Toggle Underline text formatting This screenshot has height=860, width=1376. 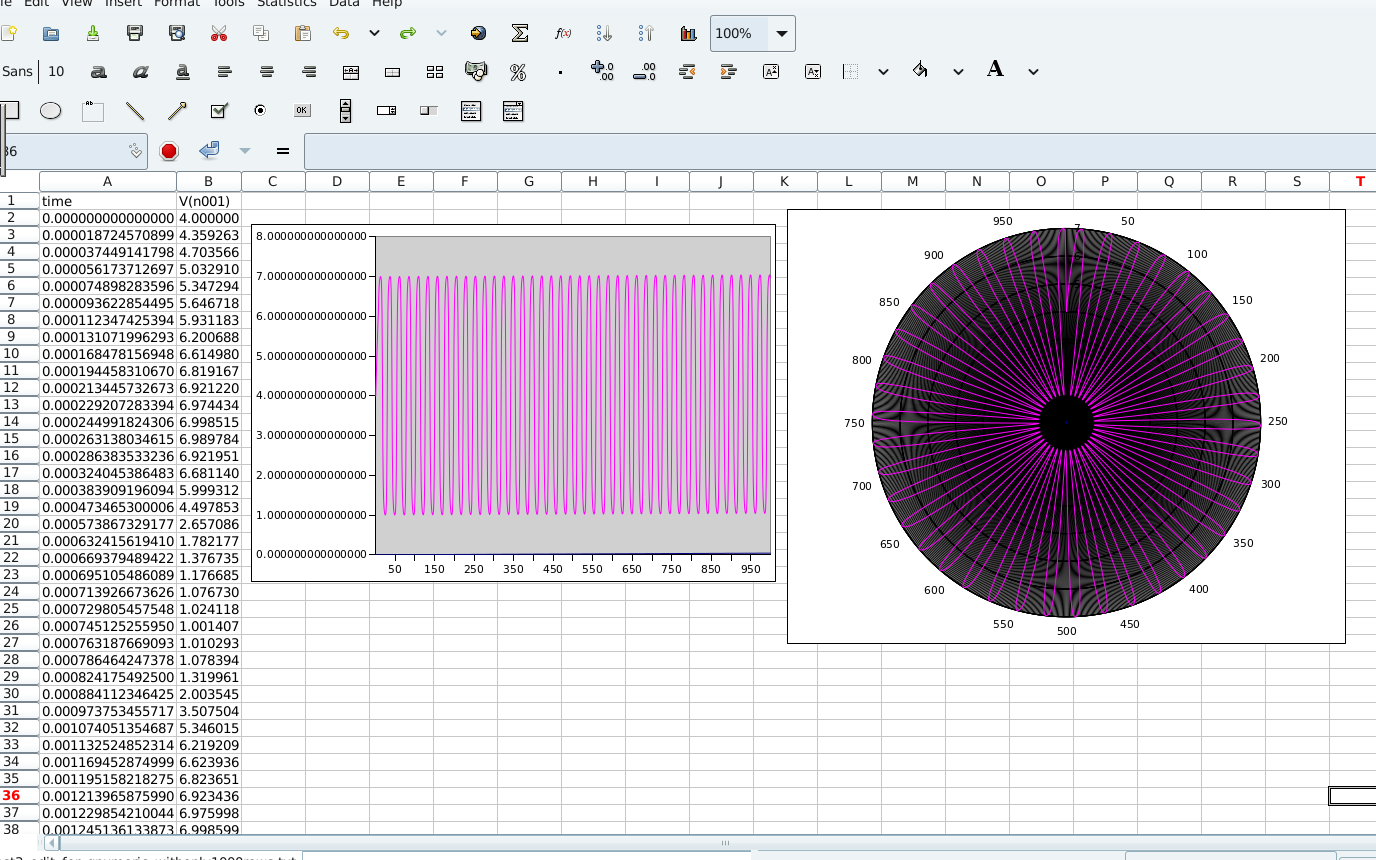[183, 71]
